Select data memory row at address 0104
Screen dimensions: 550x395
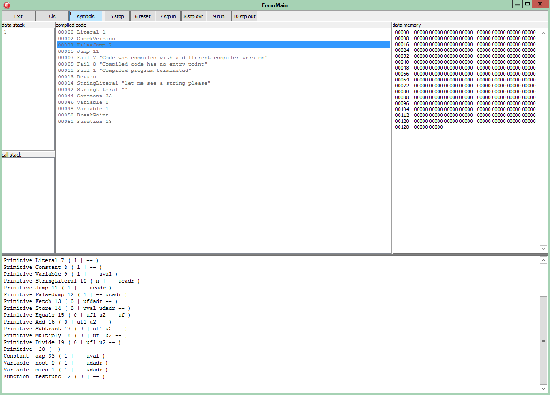pyautogui.click(x=465, y=109)
